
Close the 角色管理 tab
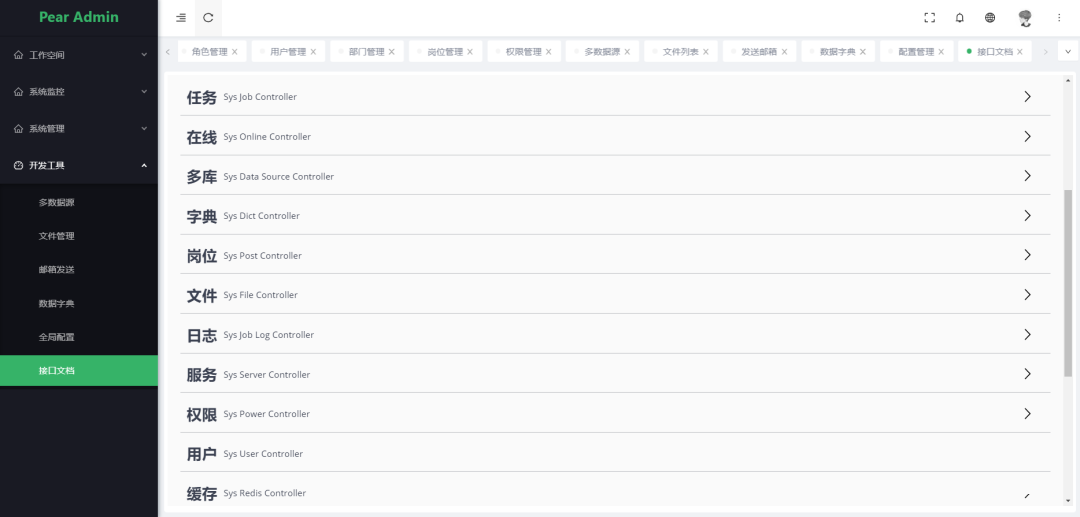coord(235,52)
